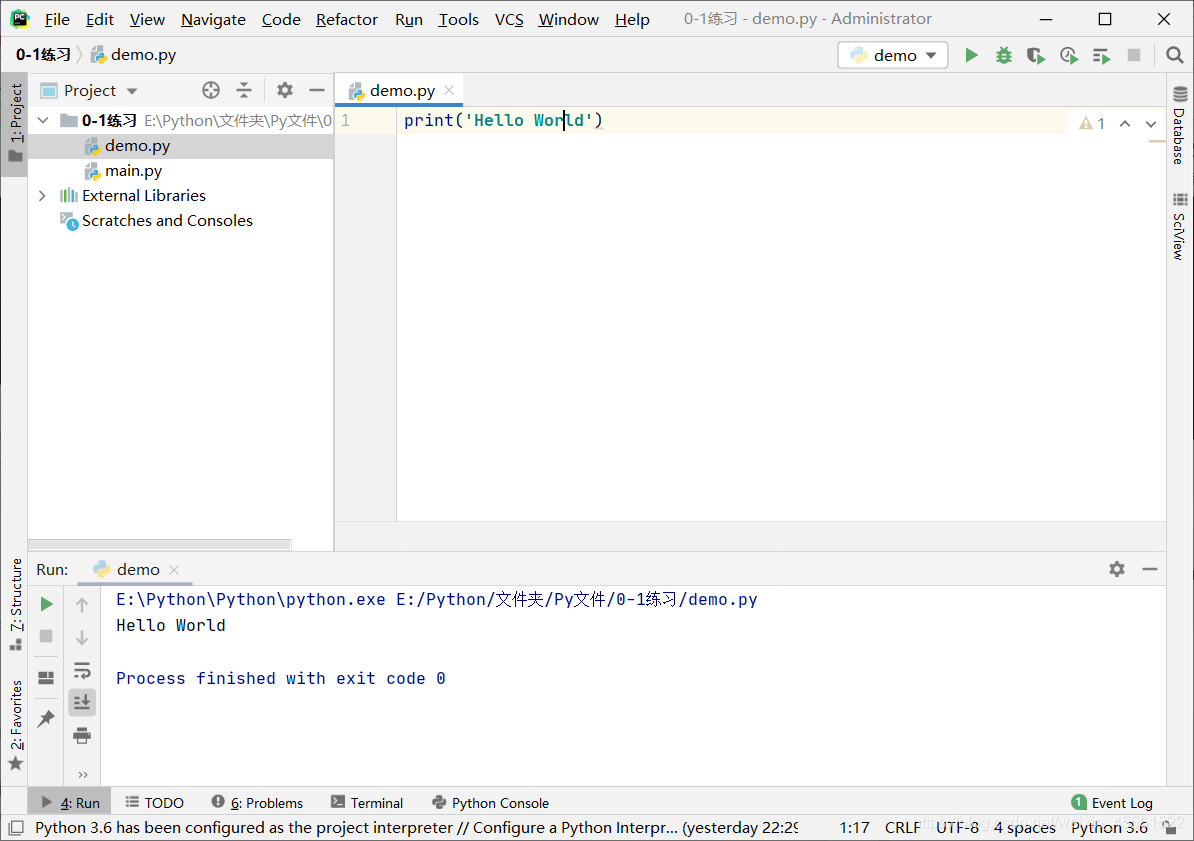This screenshot has height=841, width=1194.
Task: Go to next highlighted error arrow
Action: point(1151,123)
